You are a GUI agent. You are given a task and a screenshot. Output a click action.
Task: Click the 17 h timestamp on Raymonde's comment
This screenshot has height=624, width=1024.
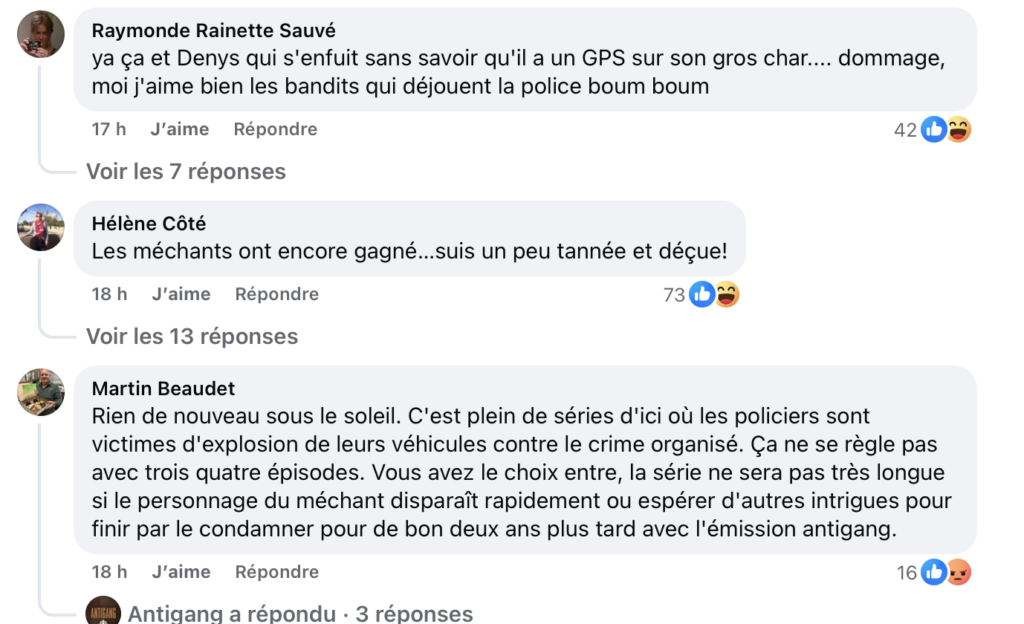108,129
